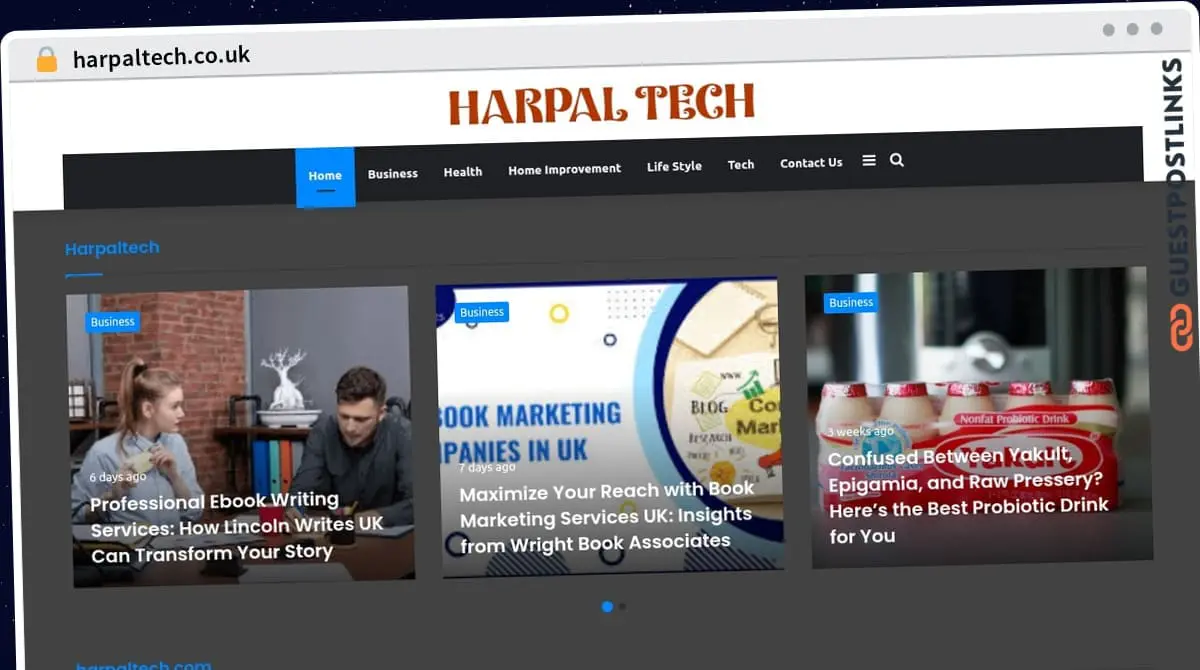Switch to the second carousel dot
The image size is (1200, 670).
tap(622, 606)
